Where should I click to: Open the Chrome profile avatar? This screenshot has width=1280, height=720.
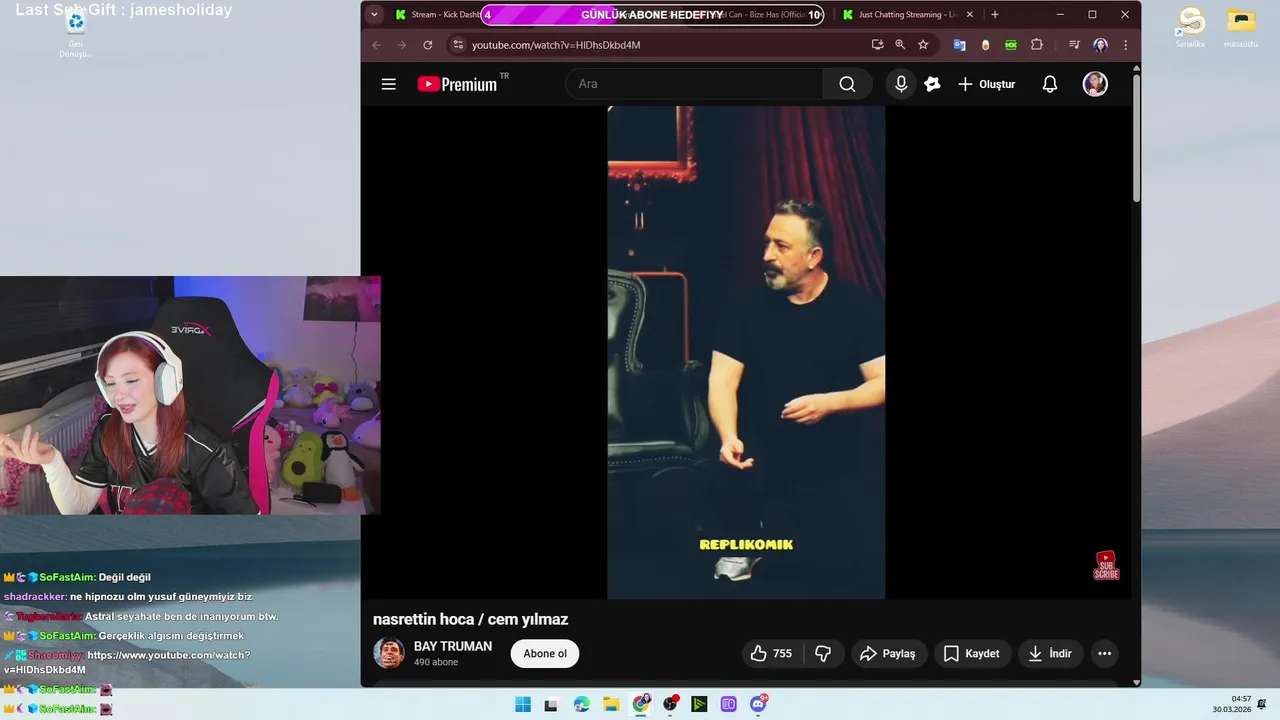coord(1100,45)
